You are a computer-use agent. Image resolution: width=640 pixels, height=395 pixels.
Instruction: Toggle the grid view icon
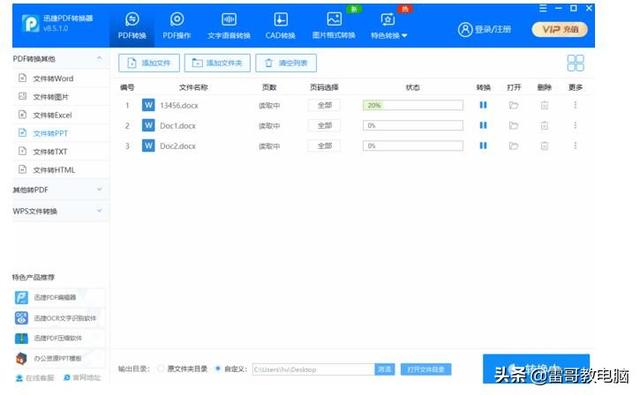point(576,63)
